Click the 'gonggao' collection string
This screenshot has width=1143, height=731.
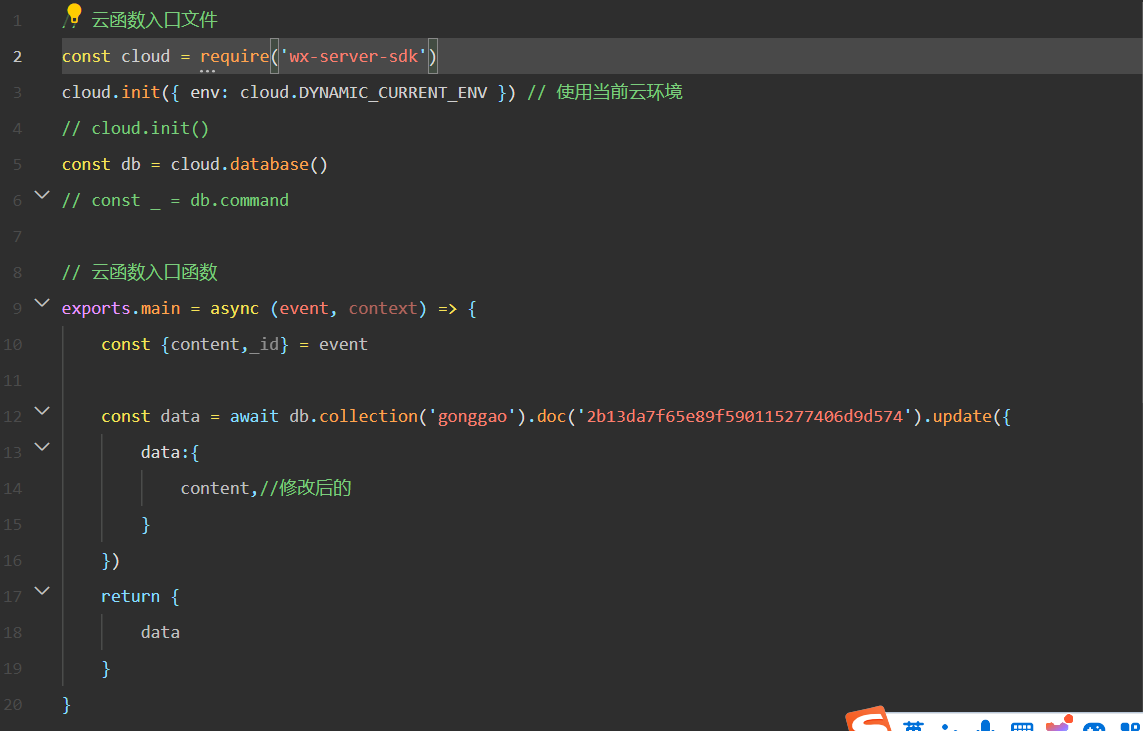[472, 416]
